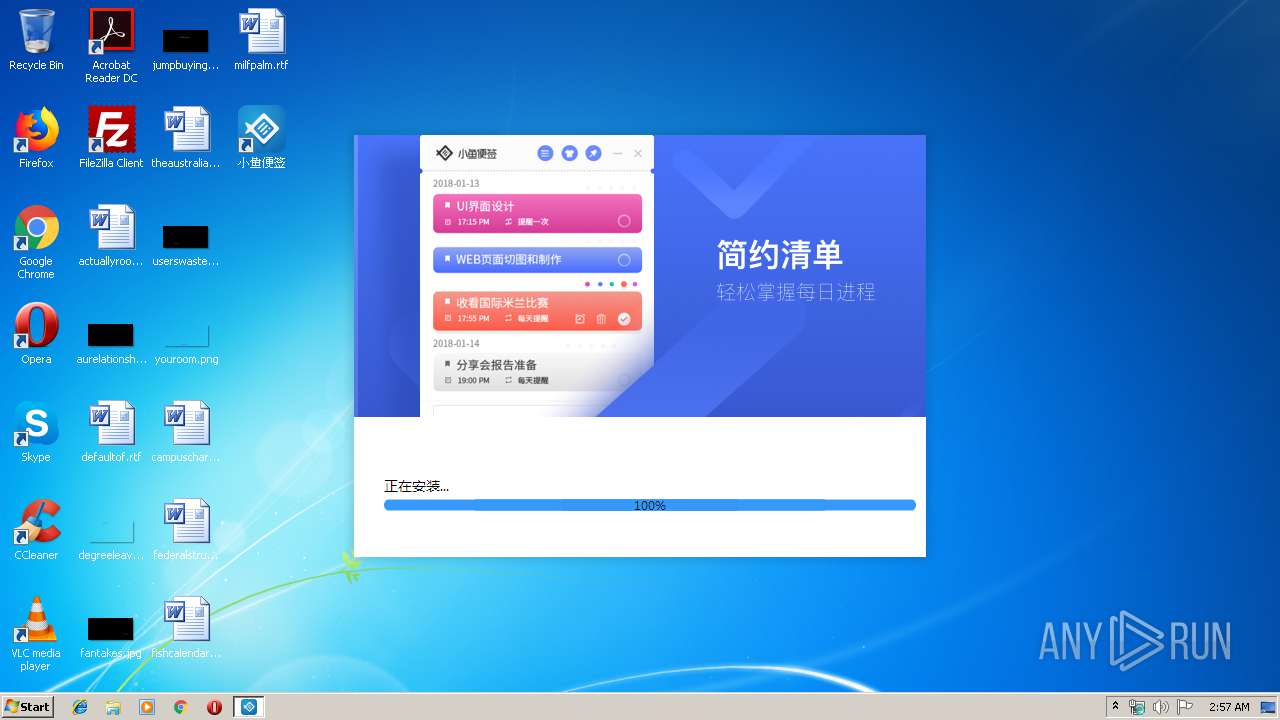Viewport: 1280px width, 720px height.
Task: Launch the Opera desktop shortcut
Action: pyautogui.click(x=36, y=334)
